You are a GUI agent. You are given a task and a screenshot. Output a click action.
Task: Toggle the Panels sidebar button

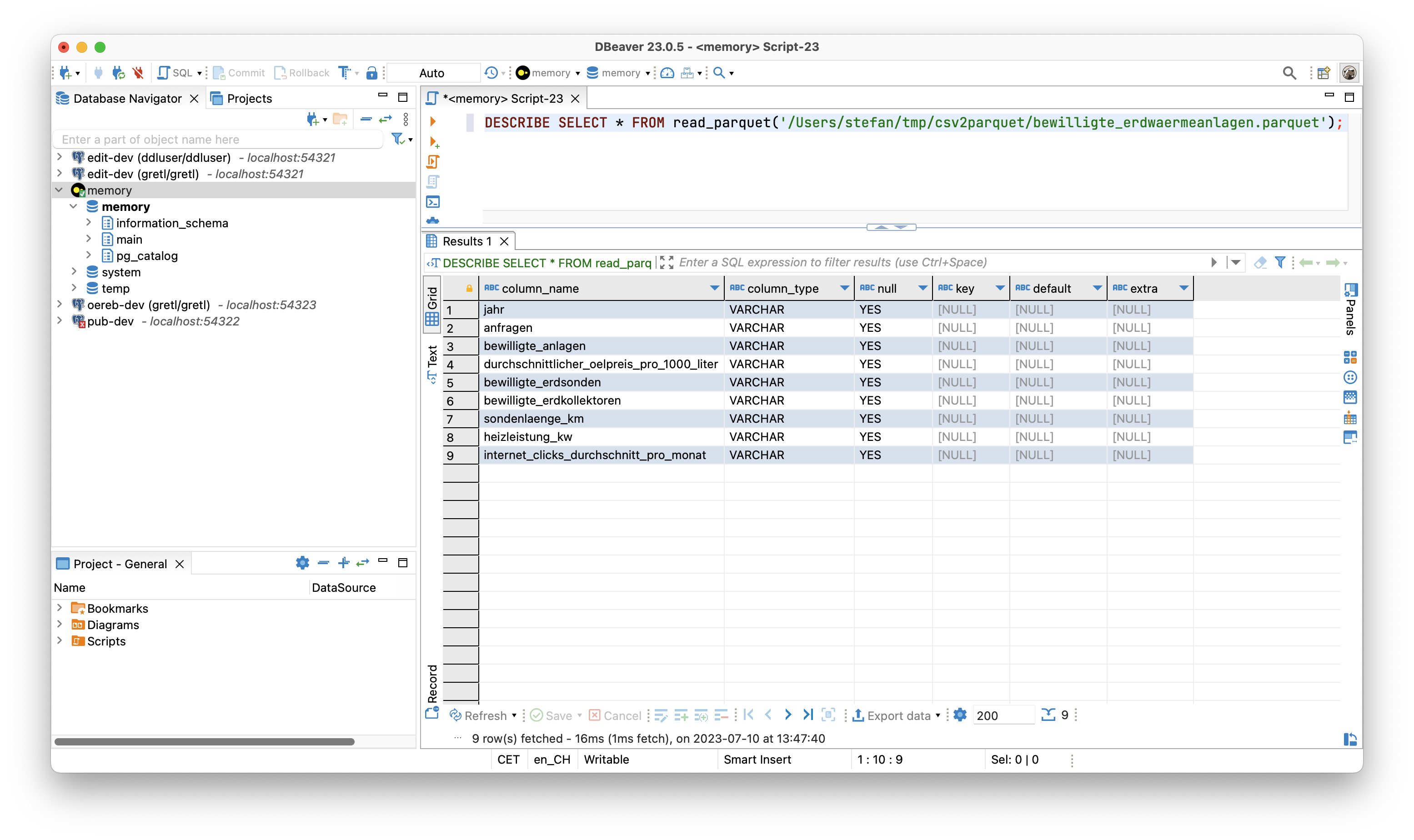tap(1350, 309)
